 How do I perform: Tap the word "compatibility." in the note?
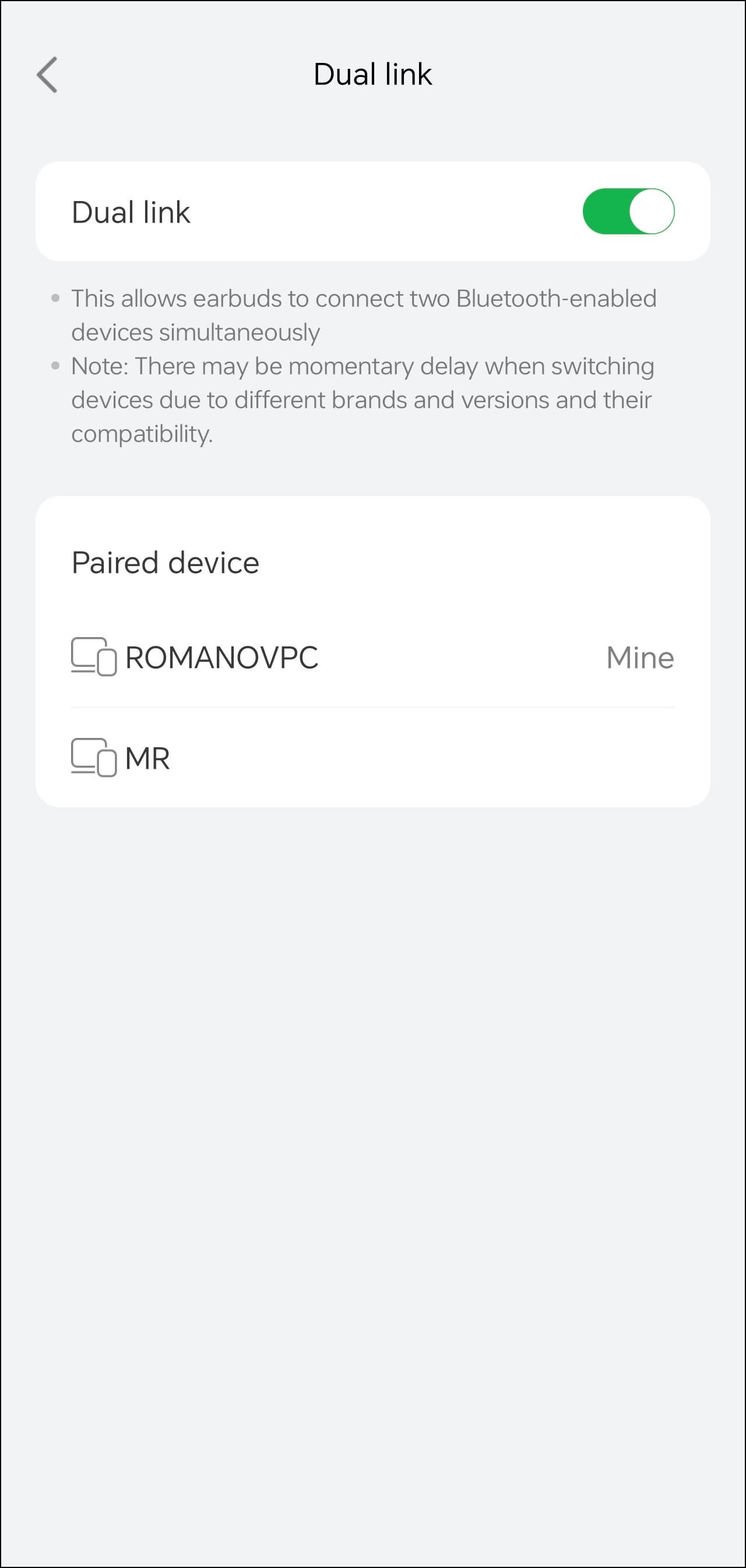coord(142,434)
